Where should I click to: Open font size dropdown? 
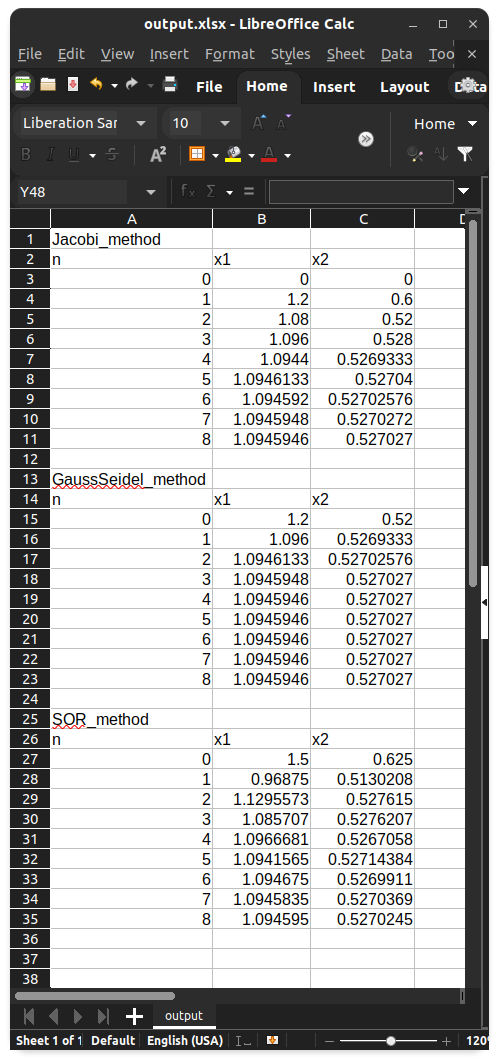(225, 124)
